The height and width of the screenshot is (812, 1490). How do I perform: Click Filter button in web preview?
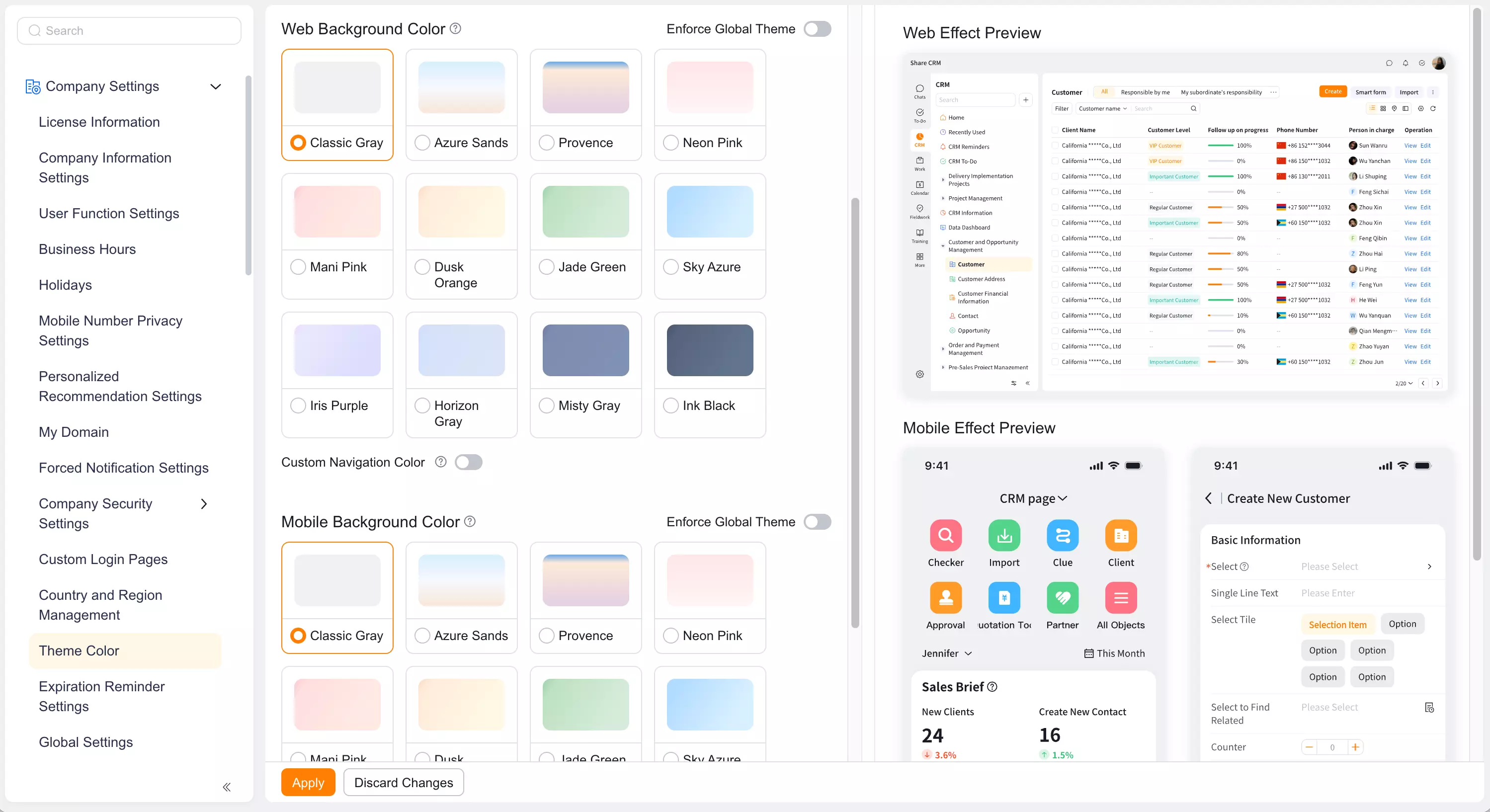tap(1062, 109)
